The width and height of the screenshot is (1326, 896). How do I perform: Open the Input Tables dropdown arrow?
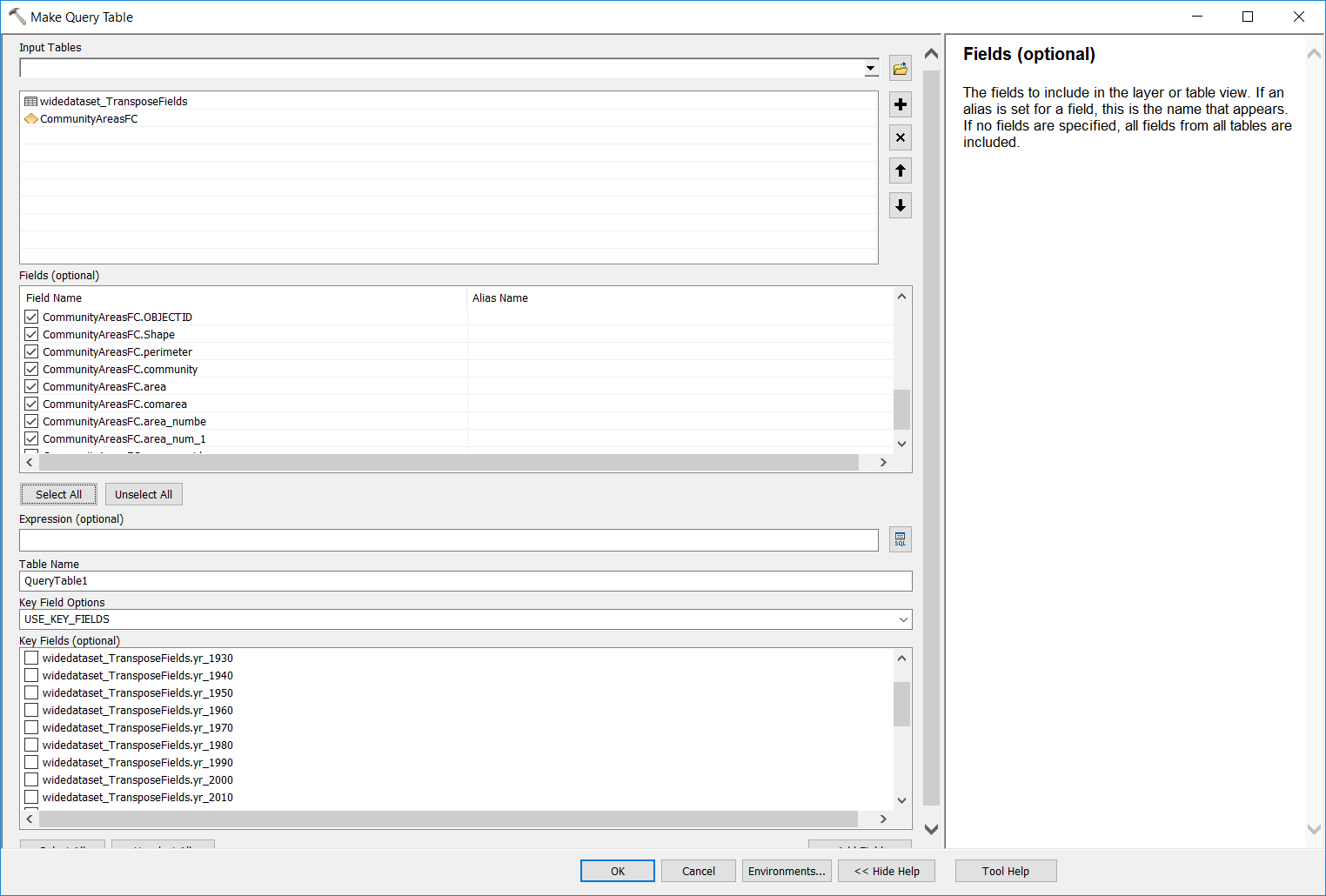(870, 69)
